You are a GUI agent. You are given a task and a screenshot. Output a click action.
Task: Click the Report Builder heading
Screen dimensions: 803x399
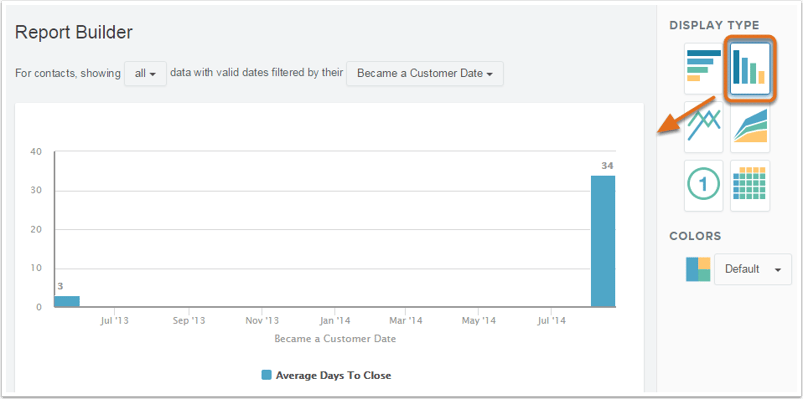(74, 33)
